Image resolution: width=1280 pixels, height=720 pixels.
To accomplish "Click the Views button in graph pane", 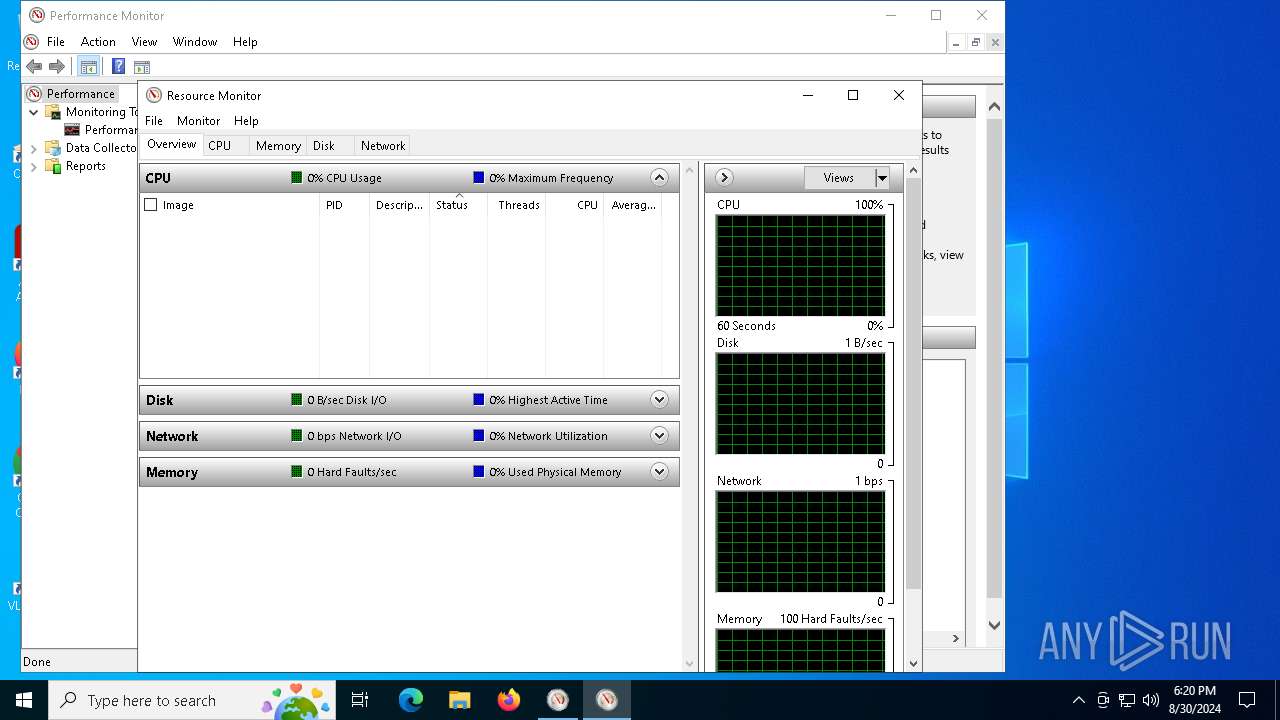I will click(x=839, y=178).
